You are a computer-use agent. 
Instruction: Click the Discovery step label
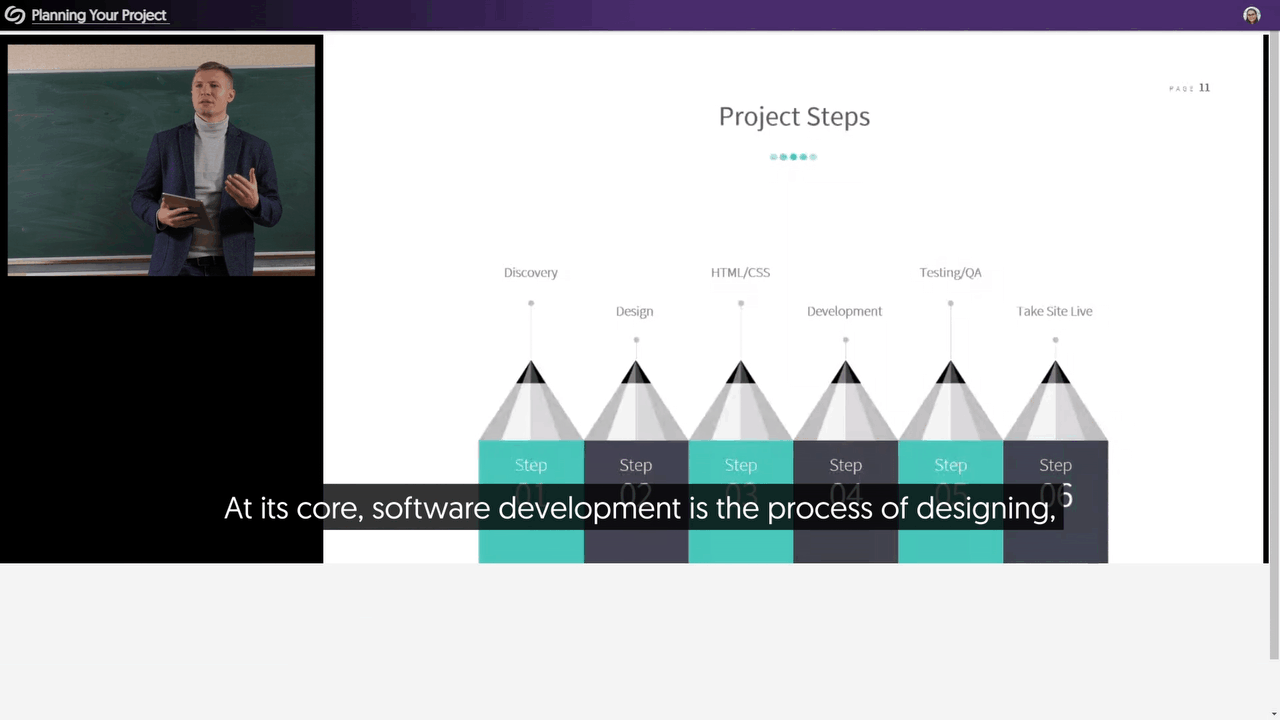531,272
